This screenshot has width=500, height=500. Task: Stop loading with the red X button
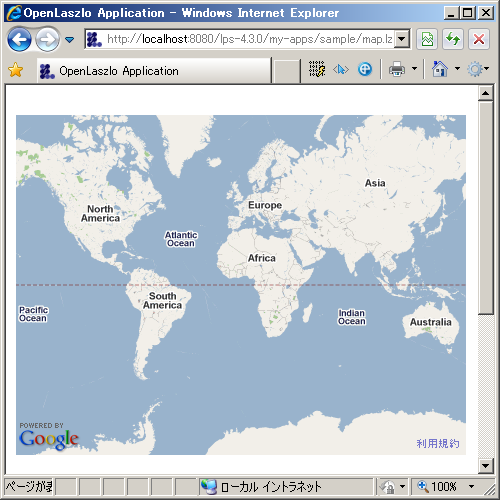pyautogui.click(x=479, y=39)
